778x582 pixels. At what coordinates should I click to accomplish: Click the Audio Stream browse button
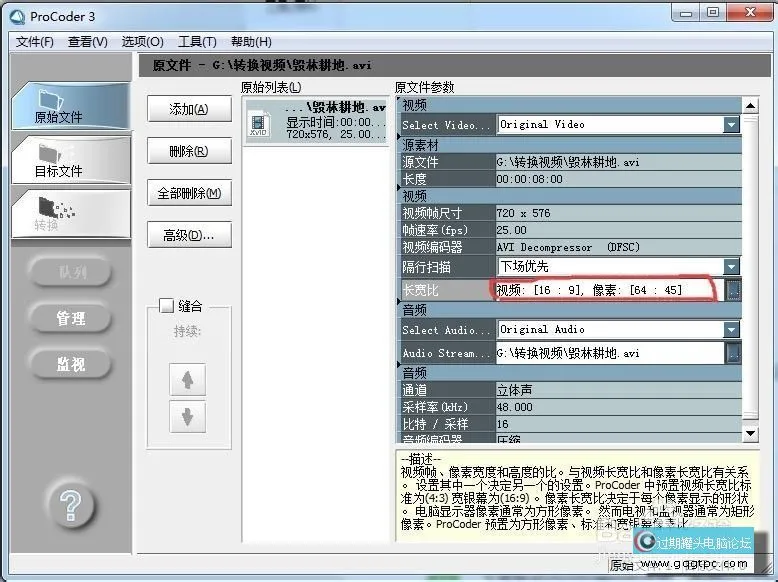tap(733, 353)
